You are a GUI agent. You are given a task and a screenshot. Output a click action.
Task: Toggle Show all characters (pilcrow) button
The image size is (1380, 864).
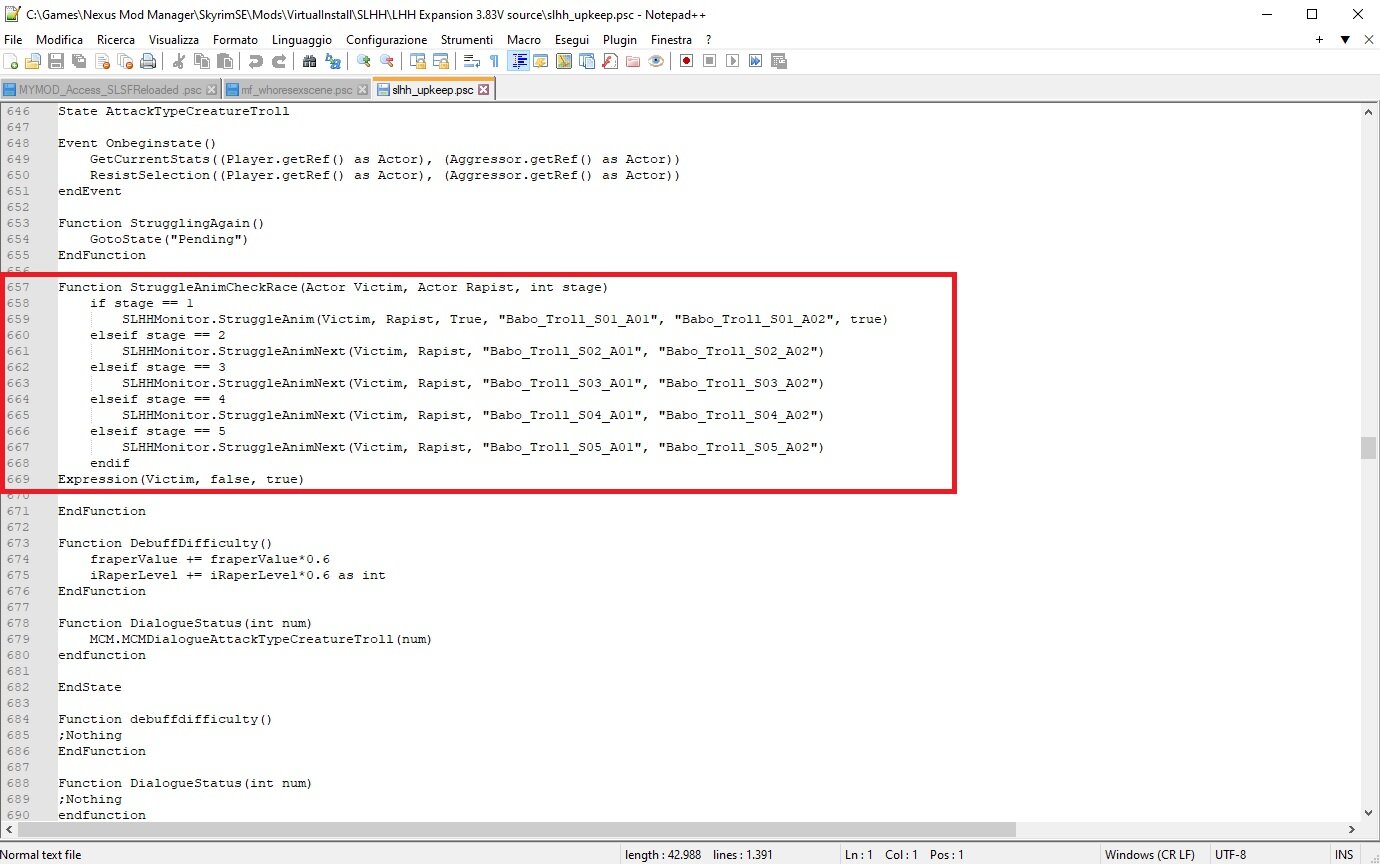494,61
